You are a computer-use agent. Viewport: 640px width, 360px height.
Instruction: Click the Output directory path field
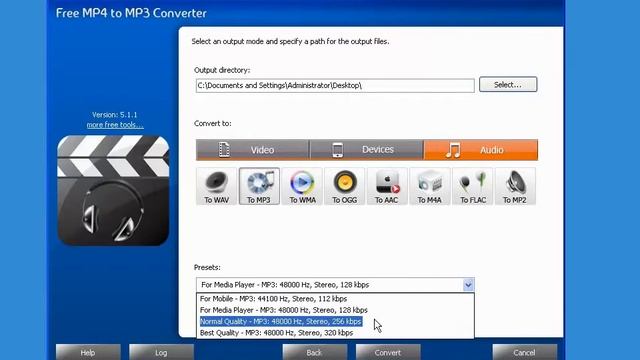pos(335,85)
